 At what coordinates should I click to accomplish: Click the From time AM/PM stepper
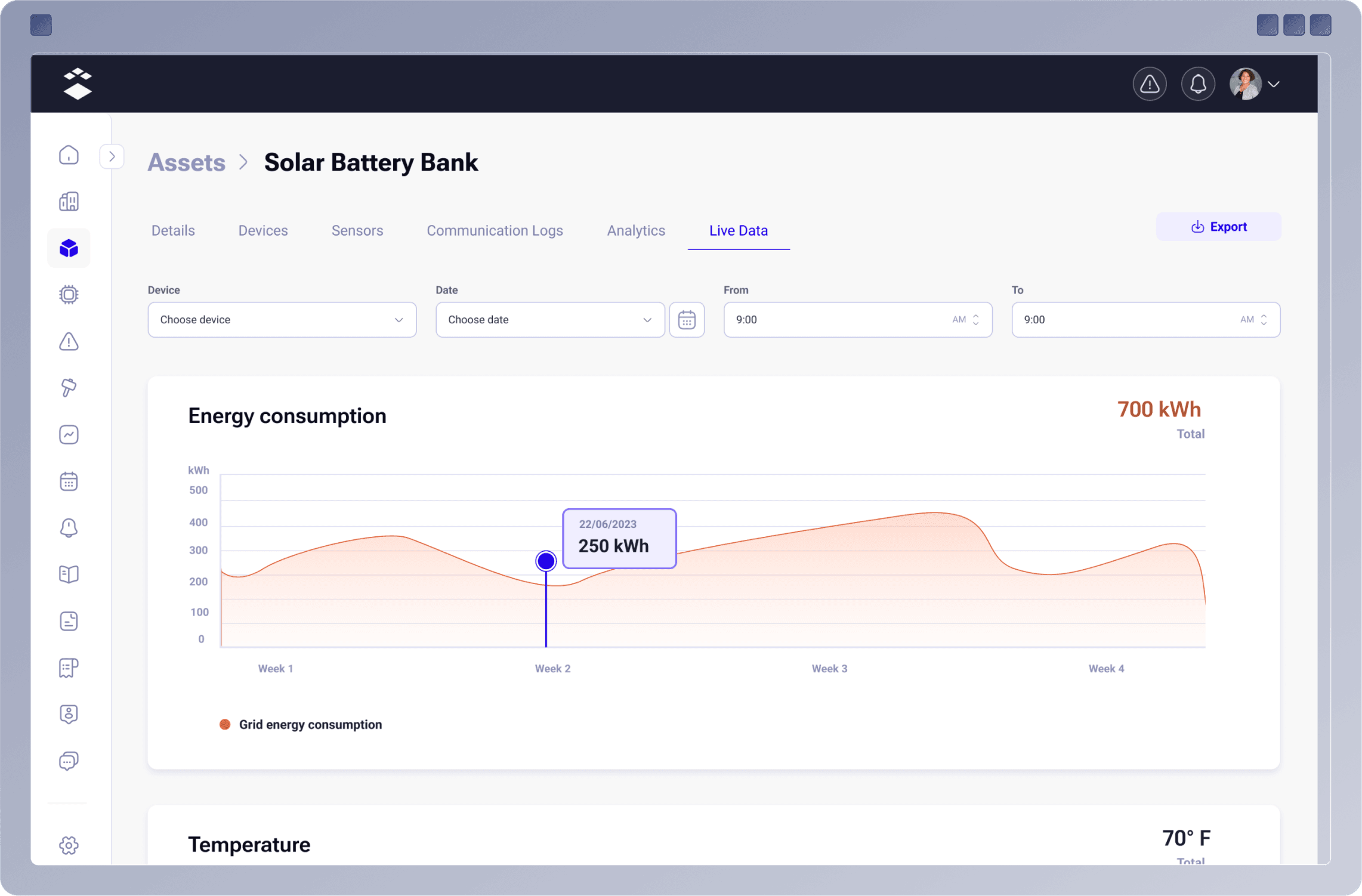point(975,320)
